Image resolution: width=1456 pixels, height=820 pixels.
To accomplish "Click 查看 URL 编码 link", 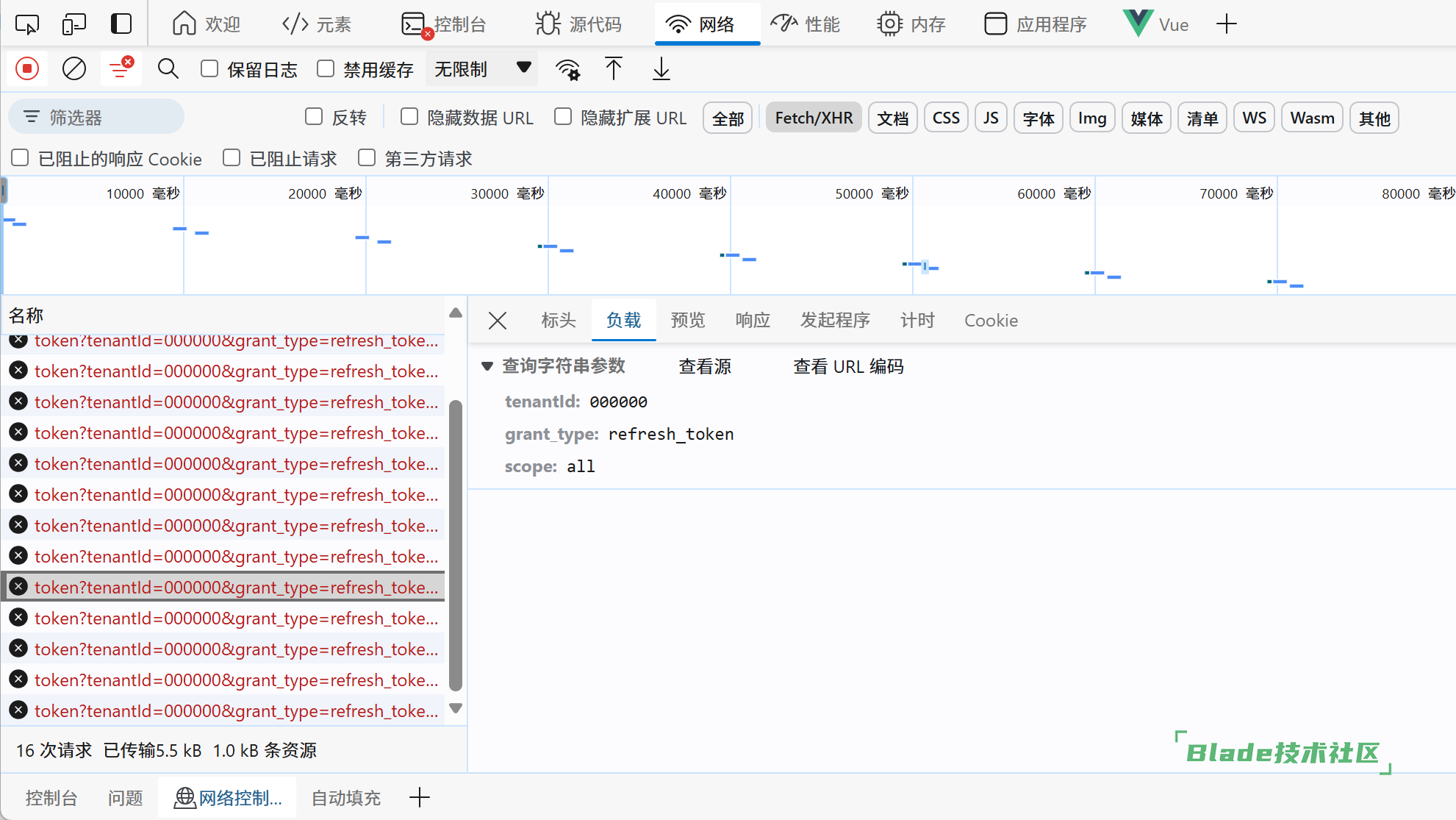I will 848,366.
